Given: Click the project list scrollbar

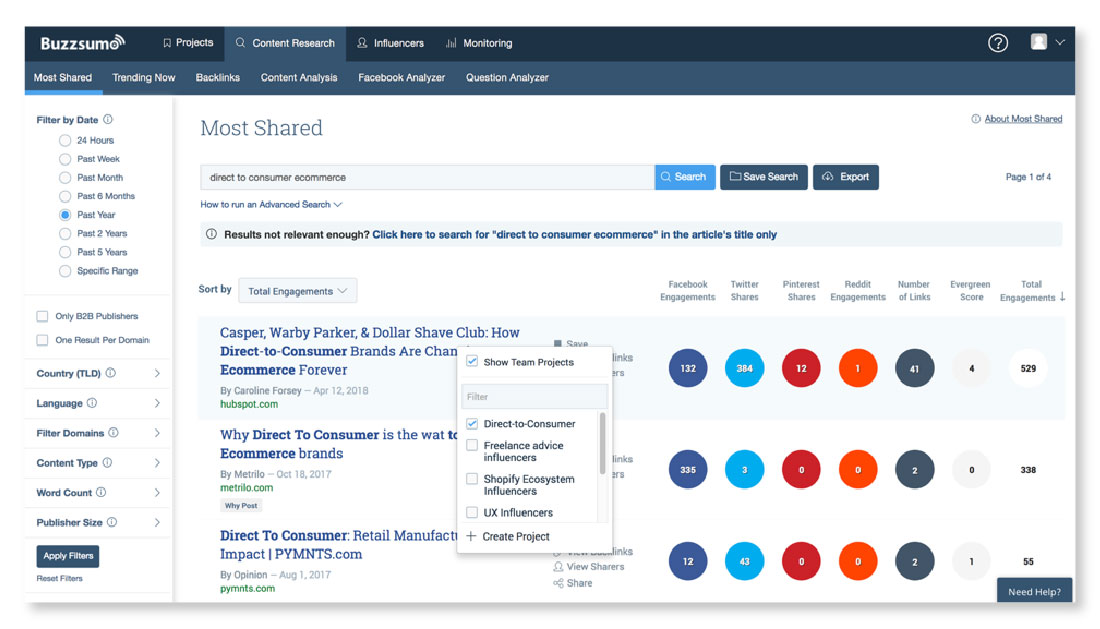Looking at the screenshot, I should point(602,443).
